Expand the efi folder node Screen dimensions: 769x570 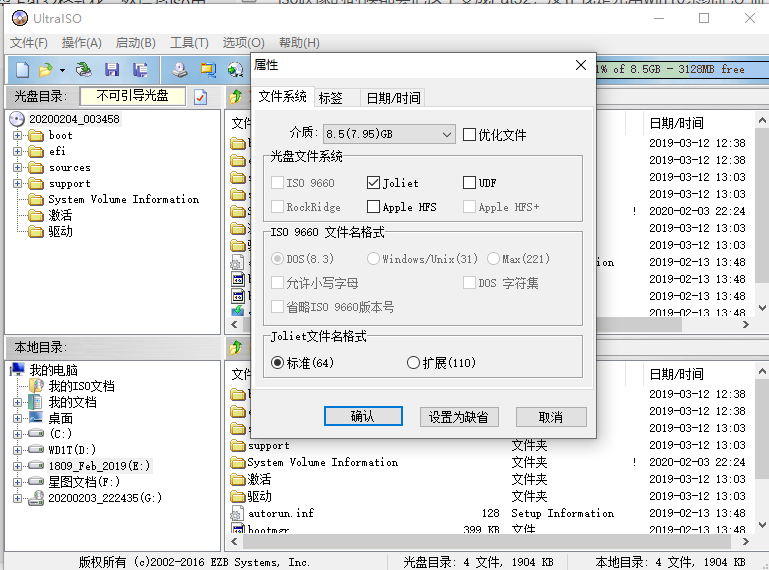pyautogui.click(x=17, y=151)
